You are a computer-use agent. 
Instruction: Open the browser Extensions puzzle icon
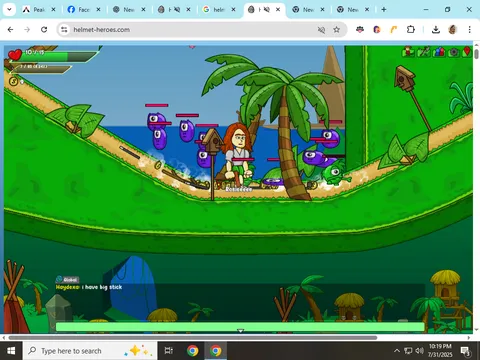pyautogui.click(x=411, y=30)
